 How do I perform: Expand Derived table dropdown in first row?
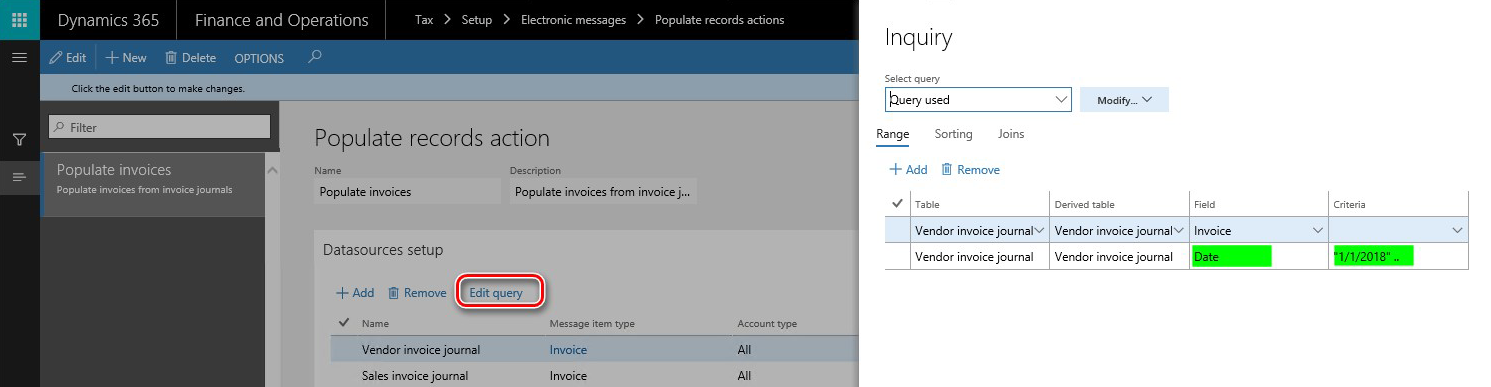point(1179,231)
